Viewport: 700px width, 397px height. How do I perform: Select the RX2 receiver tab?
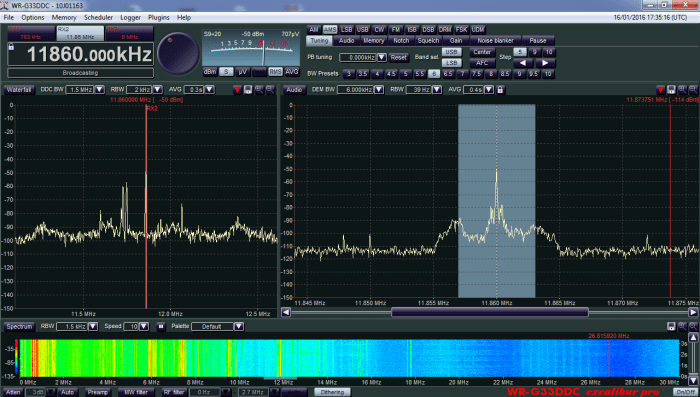(x=80, y=33)
